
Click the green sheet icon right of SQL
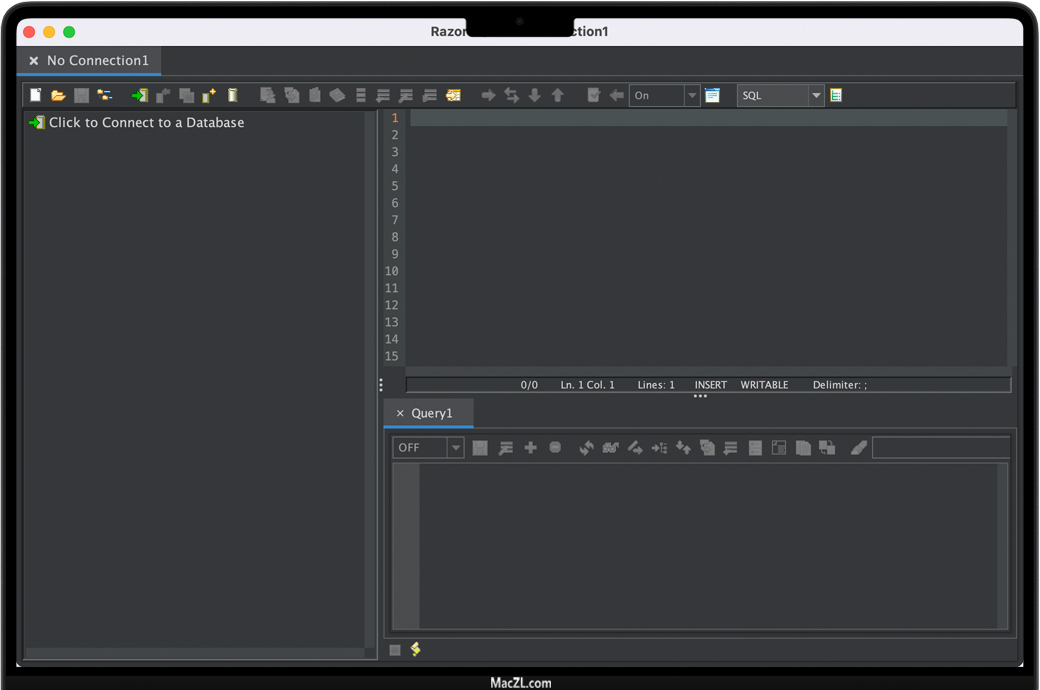836,95
